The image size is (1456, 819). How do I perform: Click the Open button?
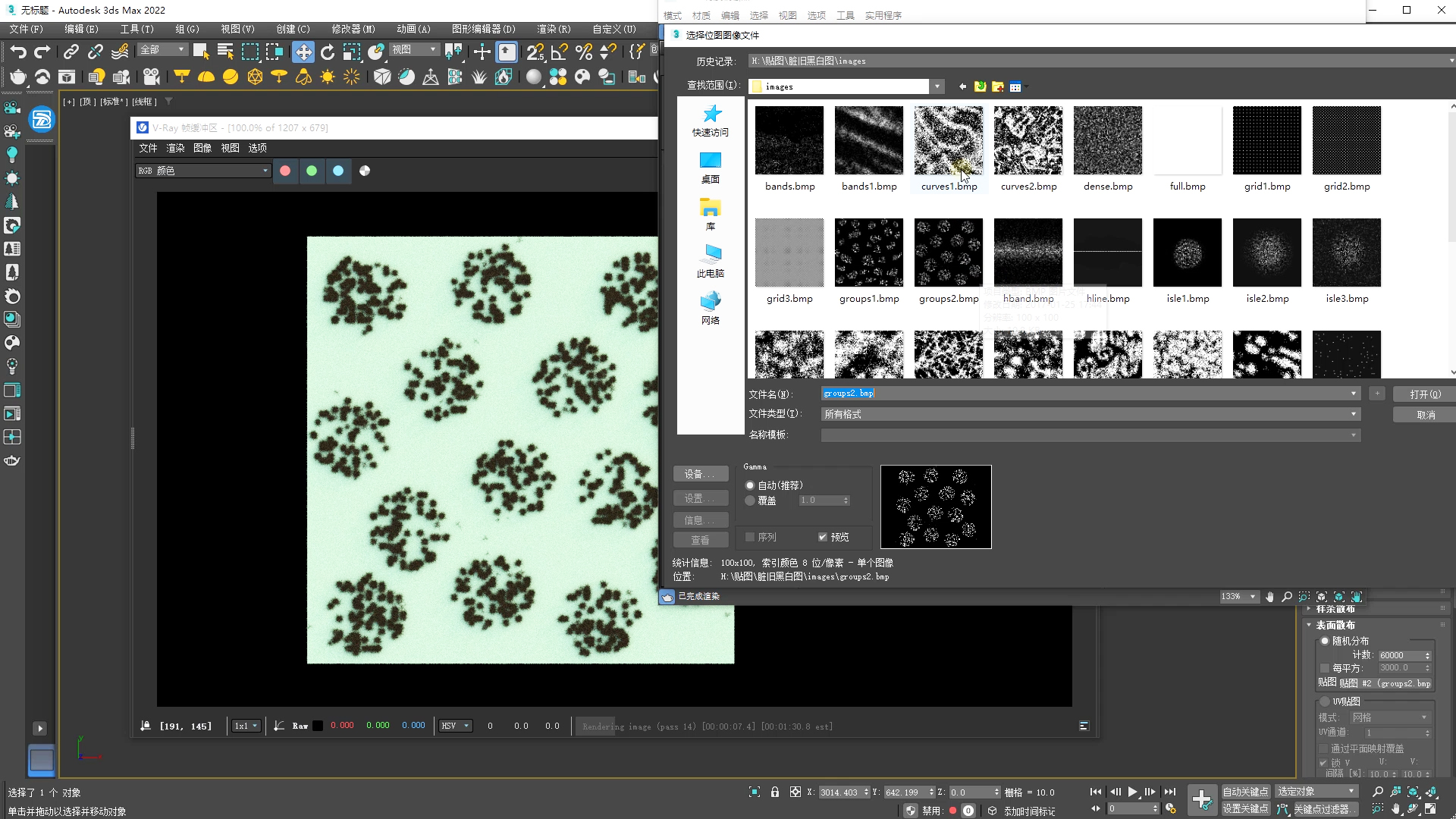click(x=1425, y=394)
